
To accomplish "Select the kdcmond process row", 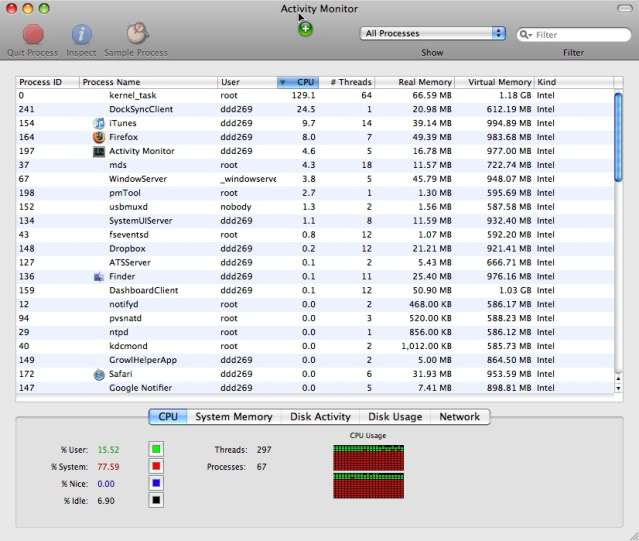I will 315,346.
